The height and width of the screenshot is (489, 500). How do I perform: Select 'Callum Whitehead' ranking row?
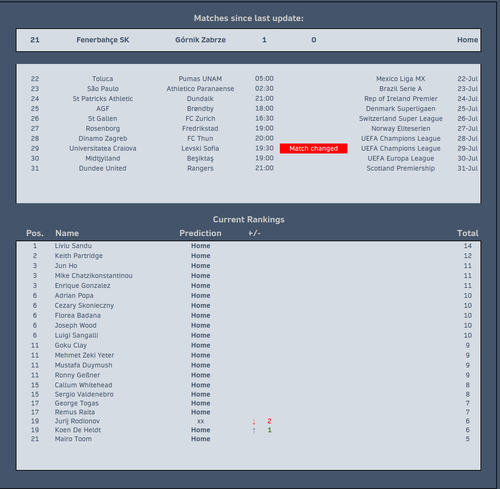point(248,385)
